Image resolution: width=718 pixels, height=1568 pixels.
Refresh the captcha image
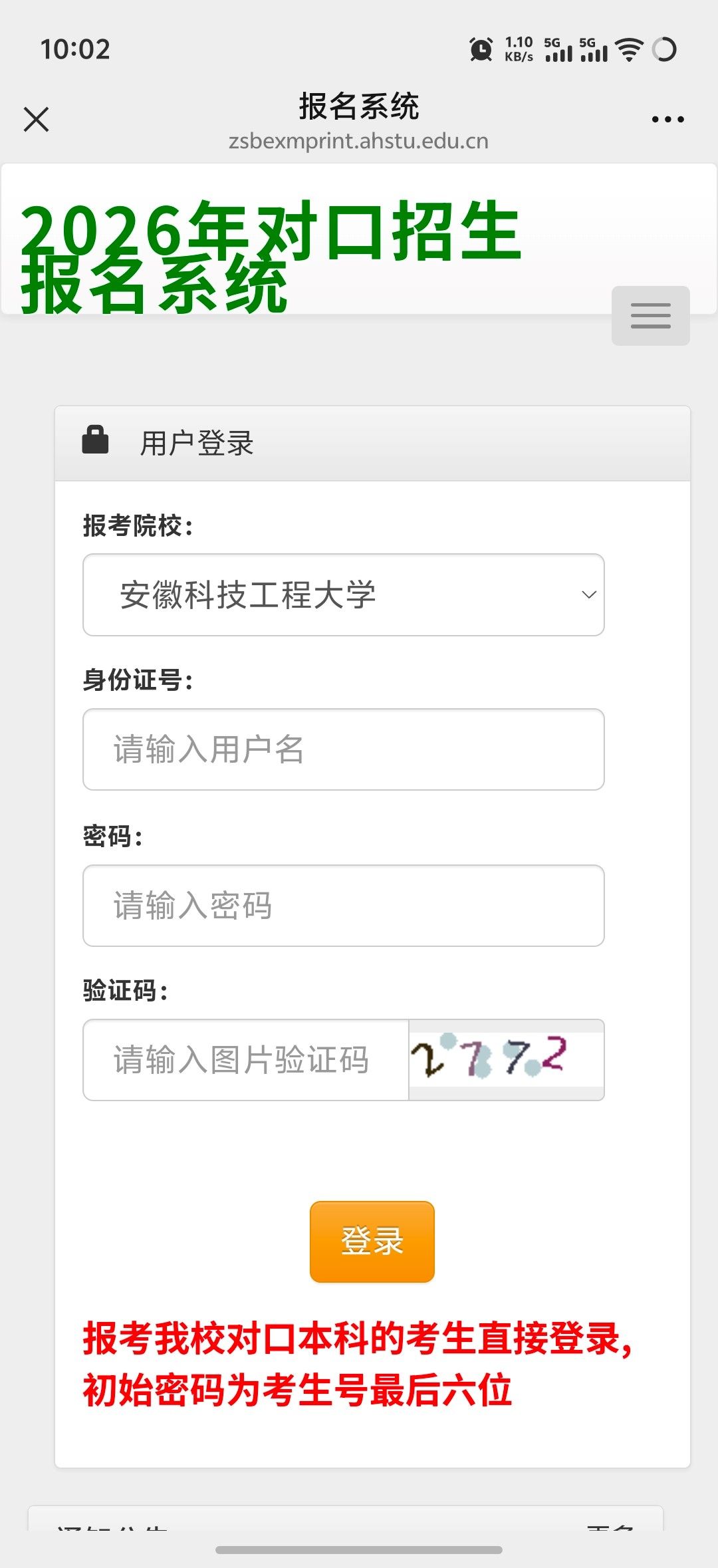pos(506,1059)
